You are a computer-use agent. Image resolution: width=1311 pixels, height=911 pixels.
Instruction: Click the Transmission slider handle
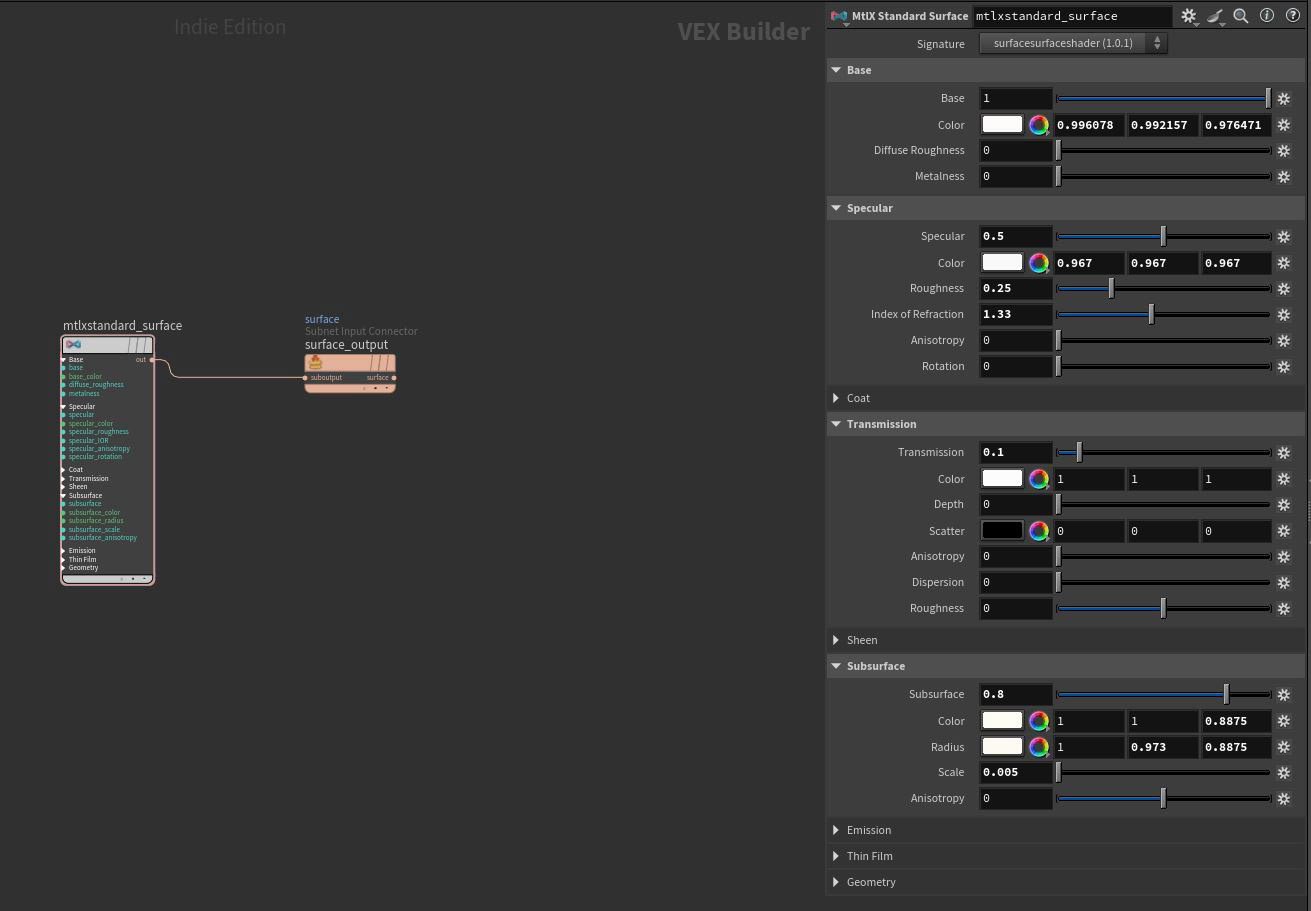[1079, 453]
